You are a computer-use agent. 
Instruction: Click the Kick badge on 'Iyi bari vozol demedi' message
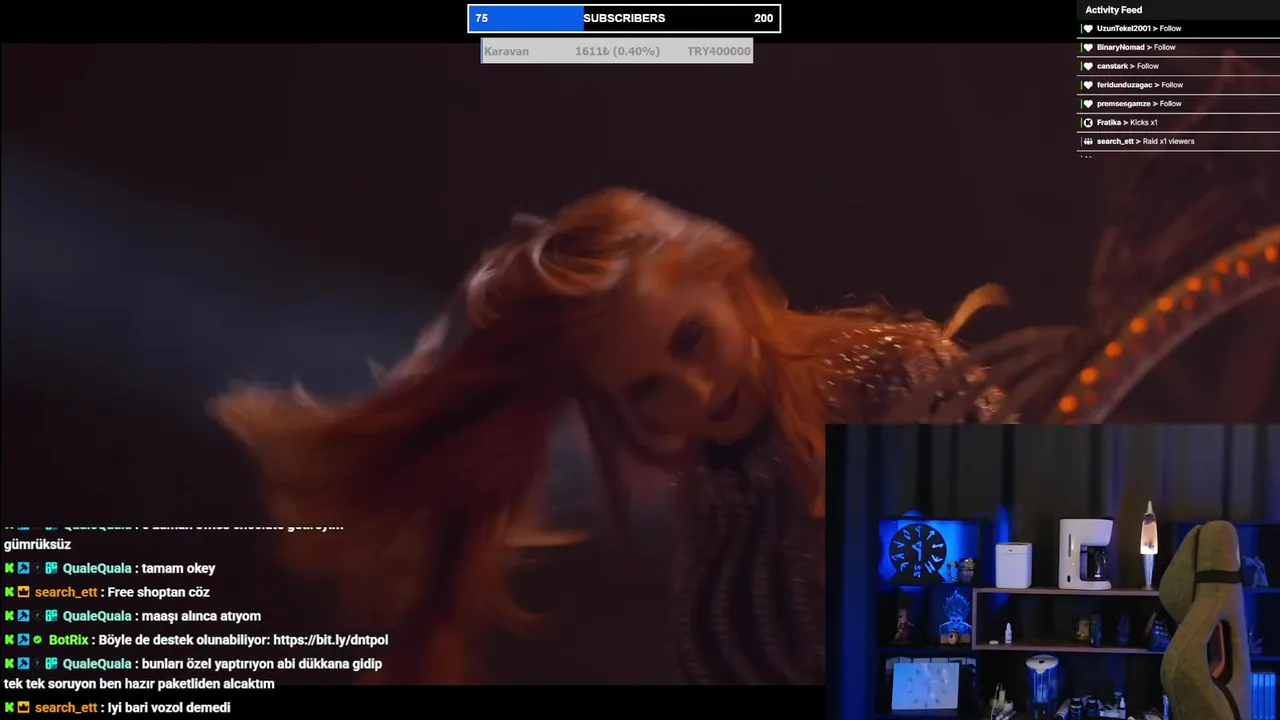(9, 707)
